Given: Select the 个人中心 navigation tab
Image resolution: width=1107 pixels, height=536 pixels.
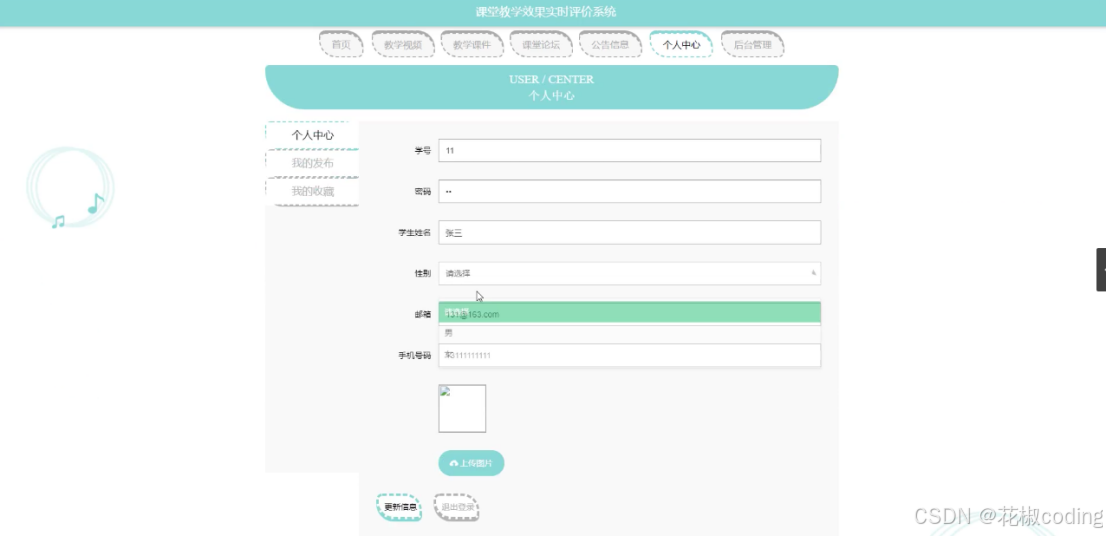Looking at the screenshot, I should (x=681, y=44).
